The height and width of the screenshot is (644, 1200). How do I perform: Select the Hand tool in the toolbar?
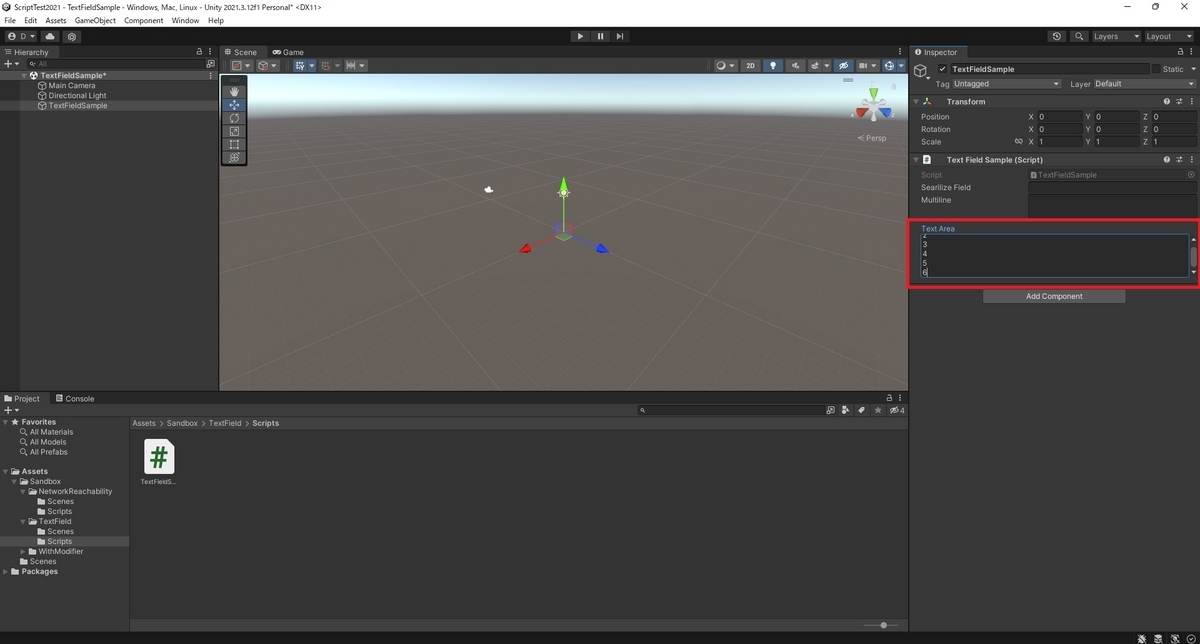pos(233,91)
